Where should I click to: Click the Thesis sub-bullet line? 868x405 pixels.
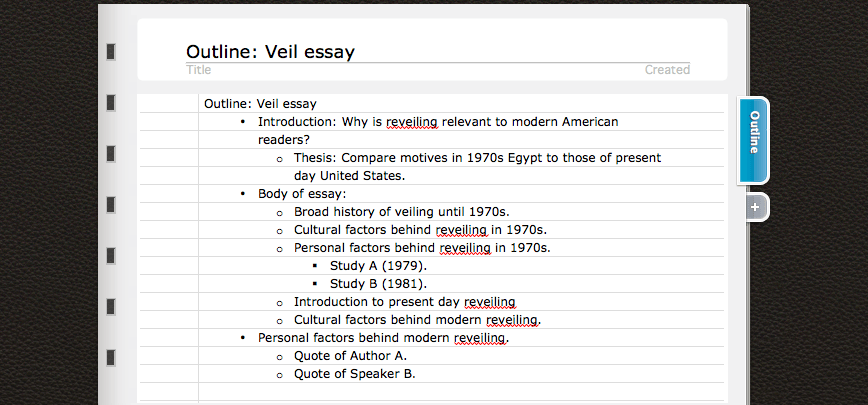[x=477, y=167]
